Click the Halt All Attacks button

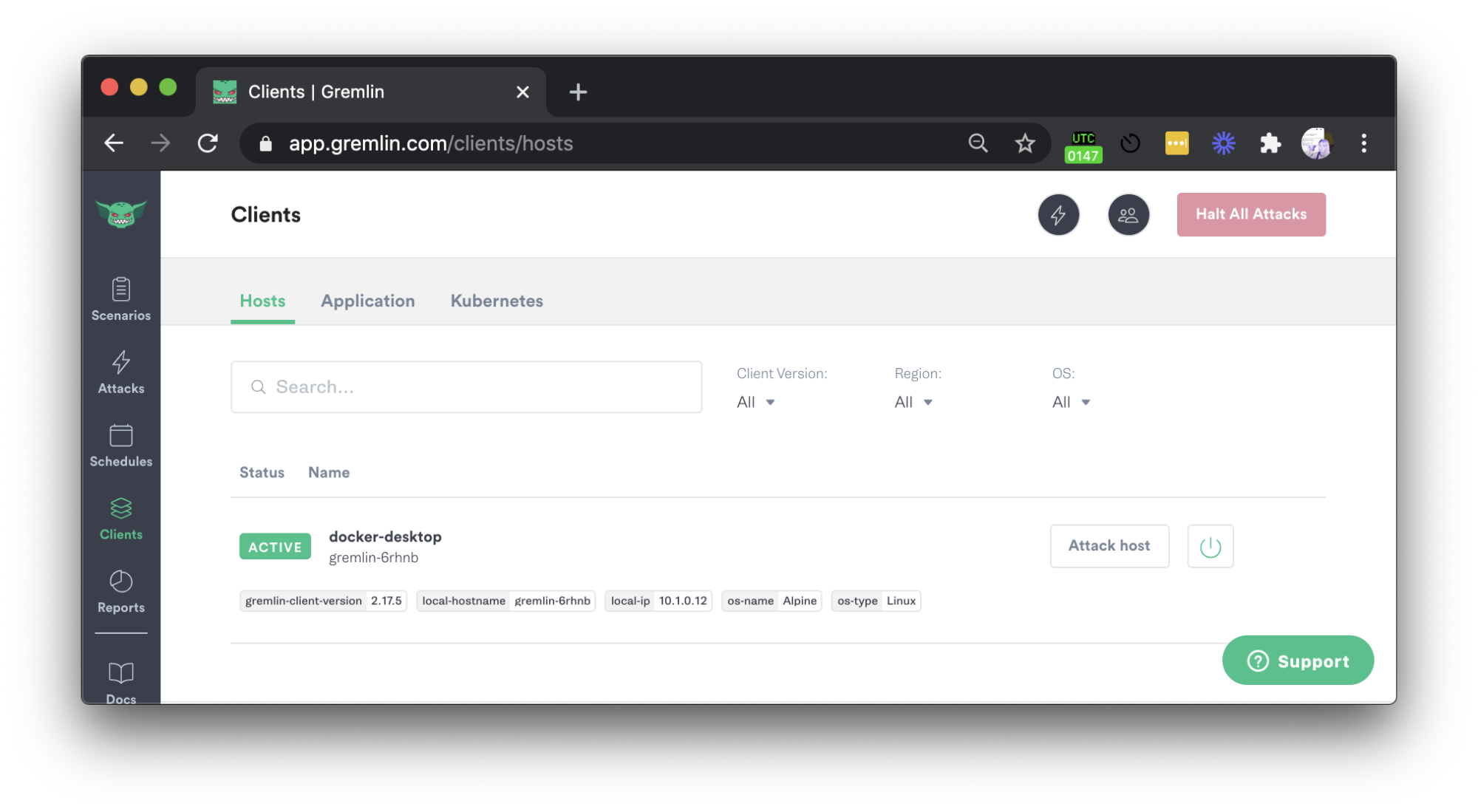click(1251, 214)
